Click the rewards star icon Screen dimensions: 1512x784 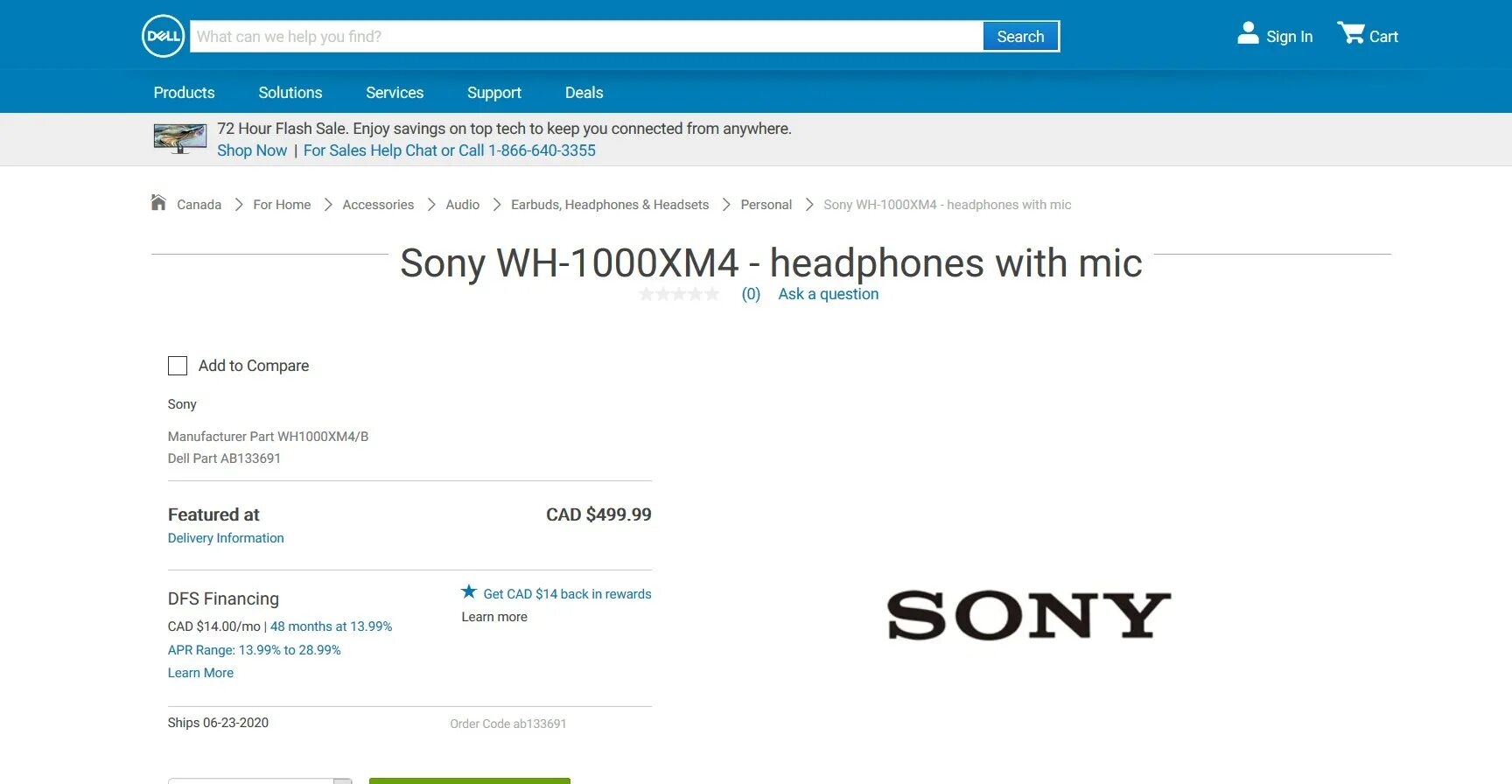click(x=469, y=591)
